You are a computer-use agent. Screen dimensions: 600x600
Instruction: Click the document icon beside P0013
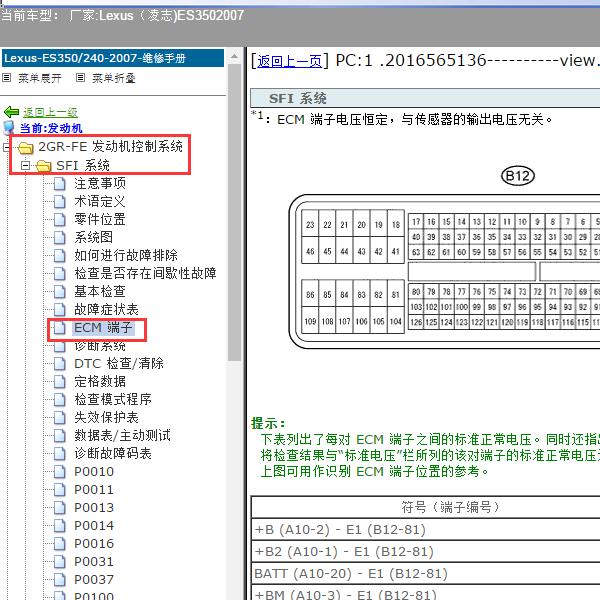[60, 507]
